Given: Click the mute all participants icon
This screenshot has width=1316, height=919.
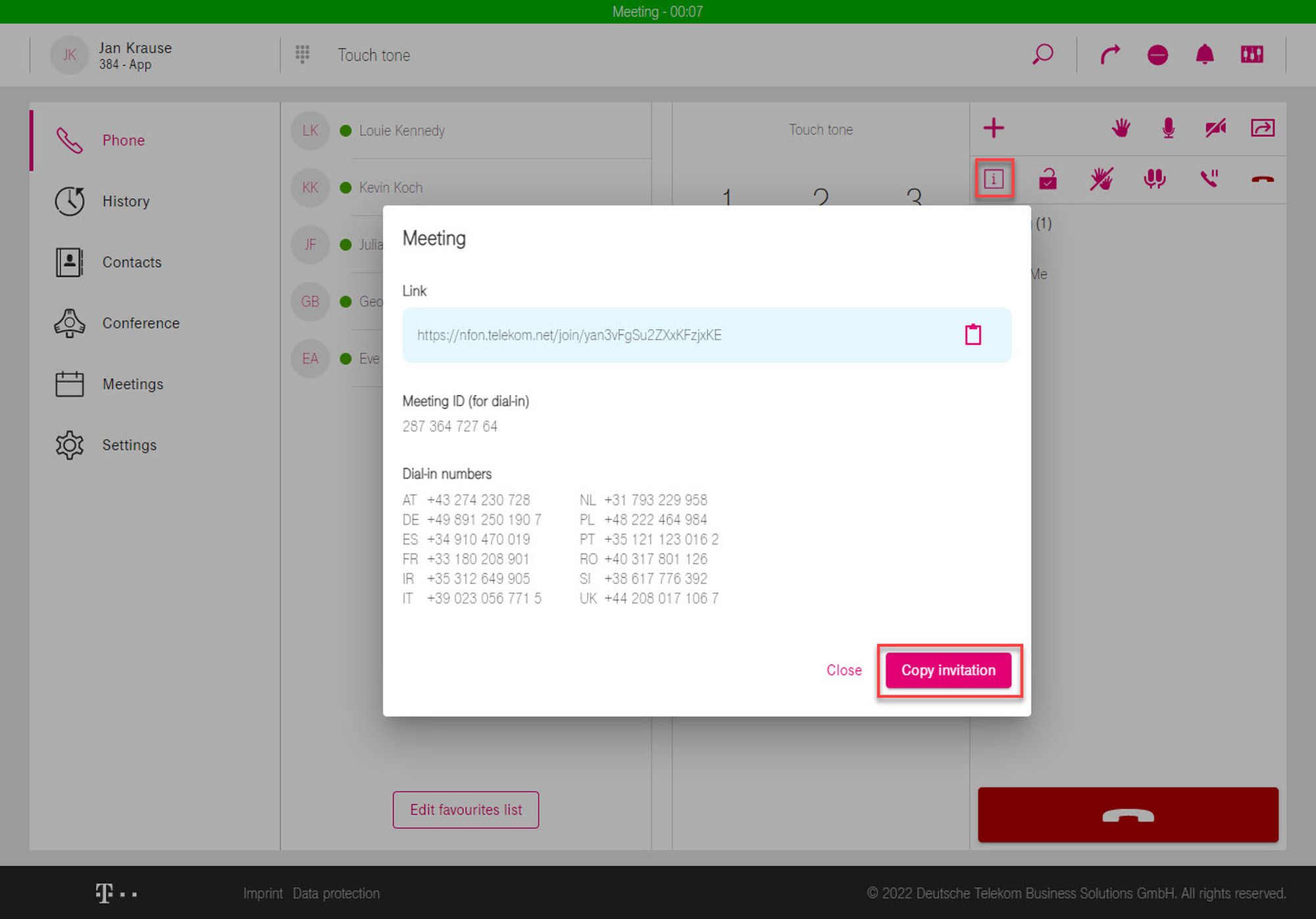Looking at the screenshot, I should (x=1154, y=178).
